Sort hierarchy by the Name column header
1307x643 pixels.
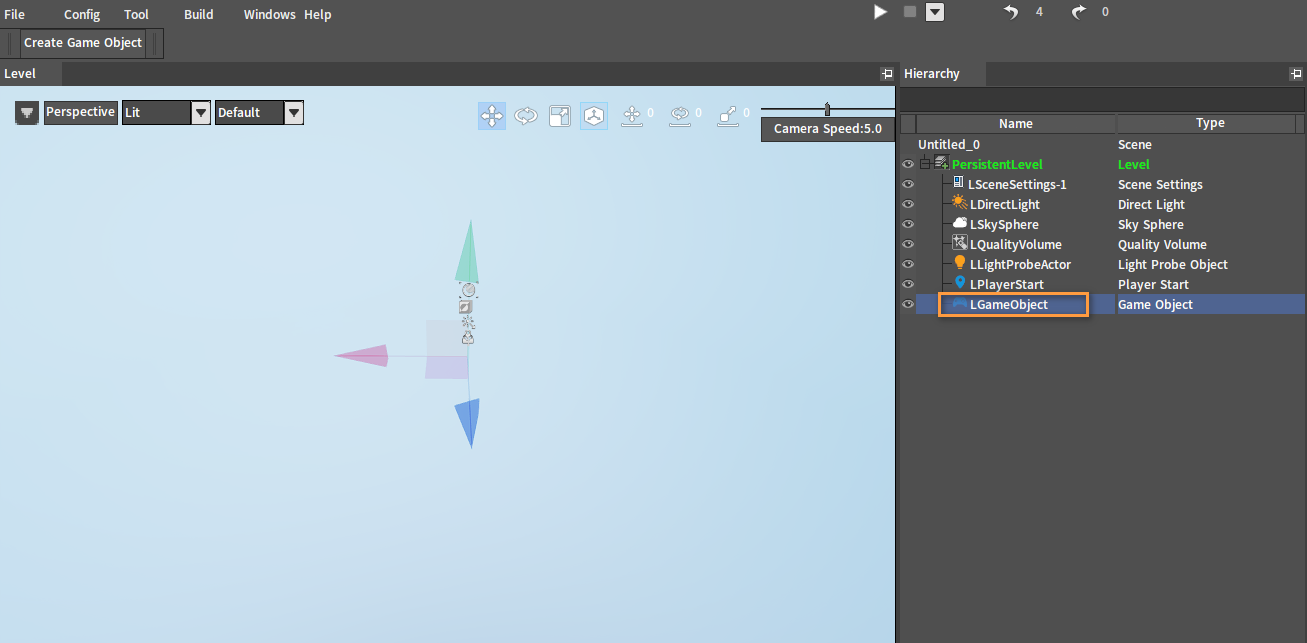1016,123
